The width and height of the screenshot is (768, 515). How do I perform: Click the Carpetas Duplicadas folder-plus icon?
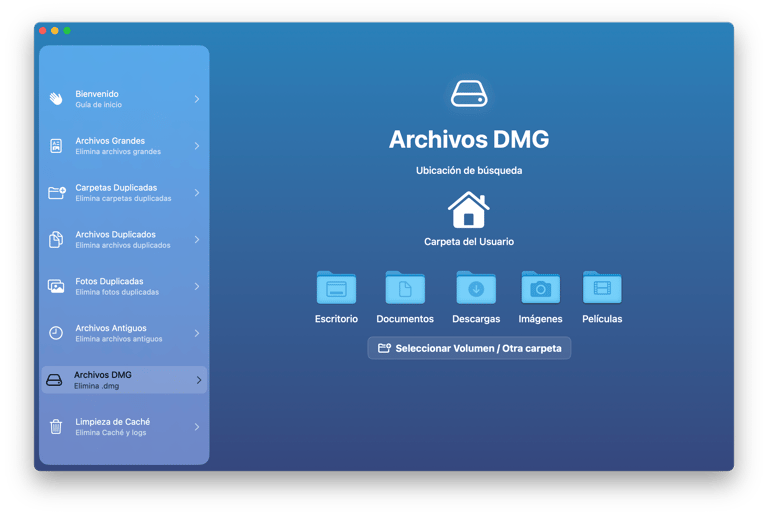click(x=56, y=193)
